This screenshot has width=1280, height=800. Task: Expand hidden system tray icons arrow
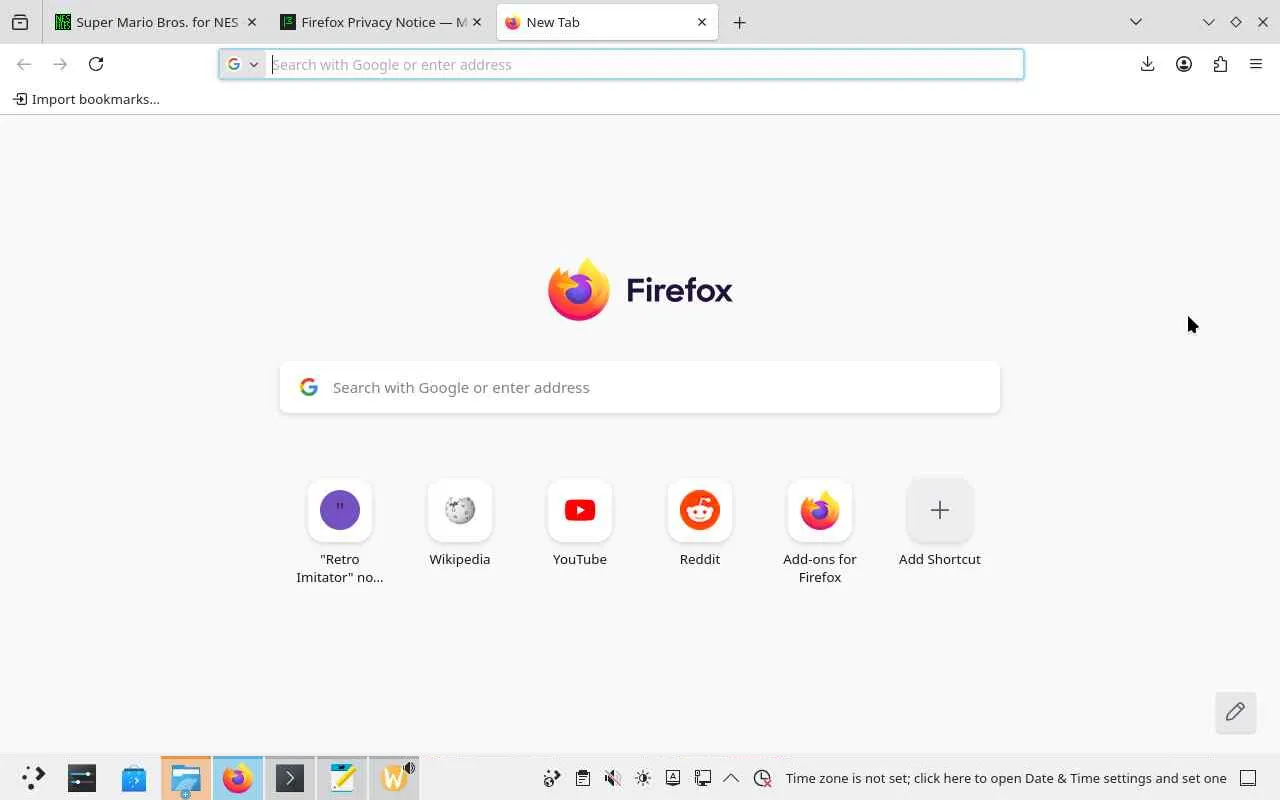(731, 778)
